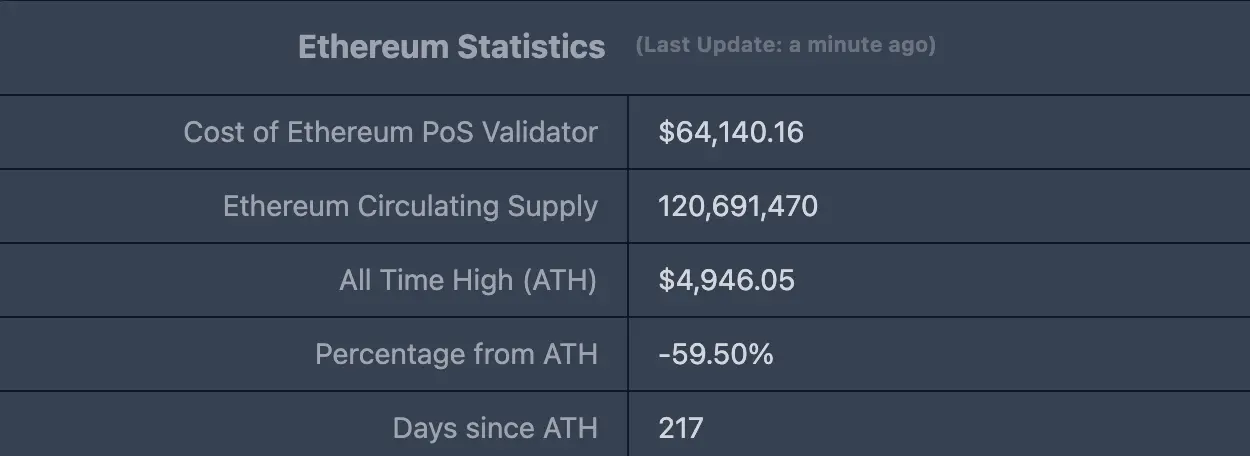
Task: Click "(ATH)" in the All Time High label
Action: [560, 280]
